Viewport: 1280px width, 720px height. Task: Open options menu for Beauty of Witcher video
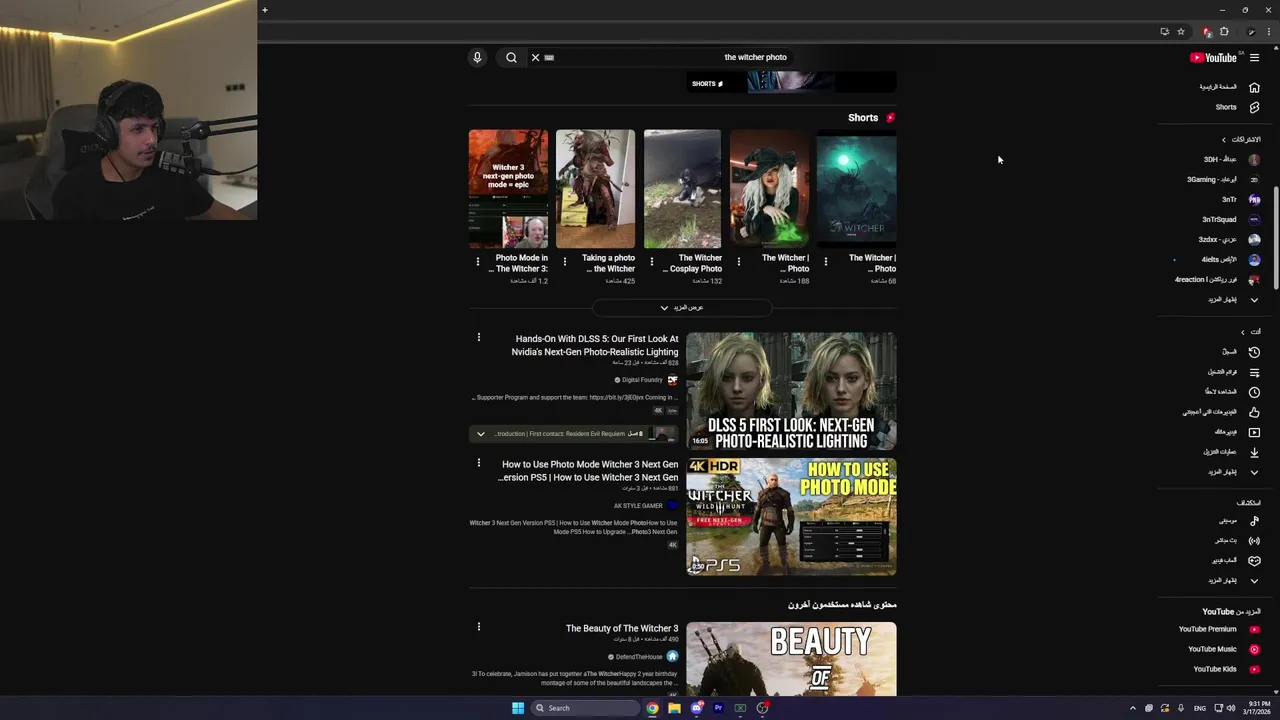click(x=478, y=627)
